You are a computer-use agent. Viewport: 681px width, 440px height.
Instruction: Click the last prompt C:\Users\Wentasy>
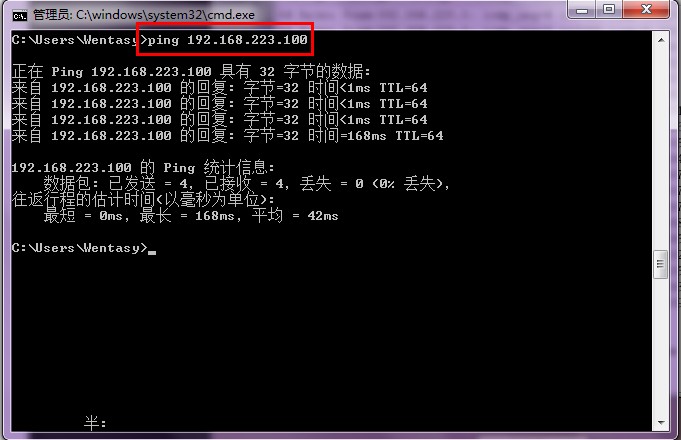(80, 248)
